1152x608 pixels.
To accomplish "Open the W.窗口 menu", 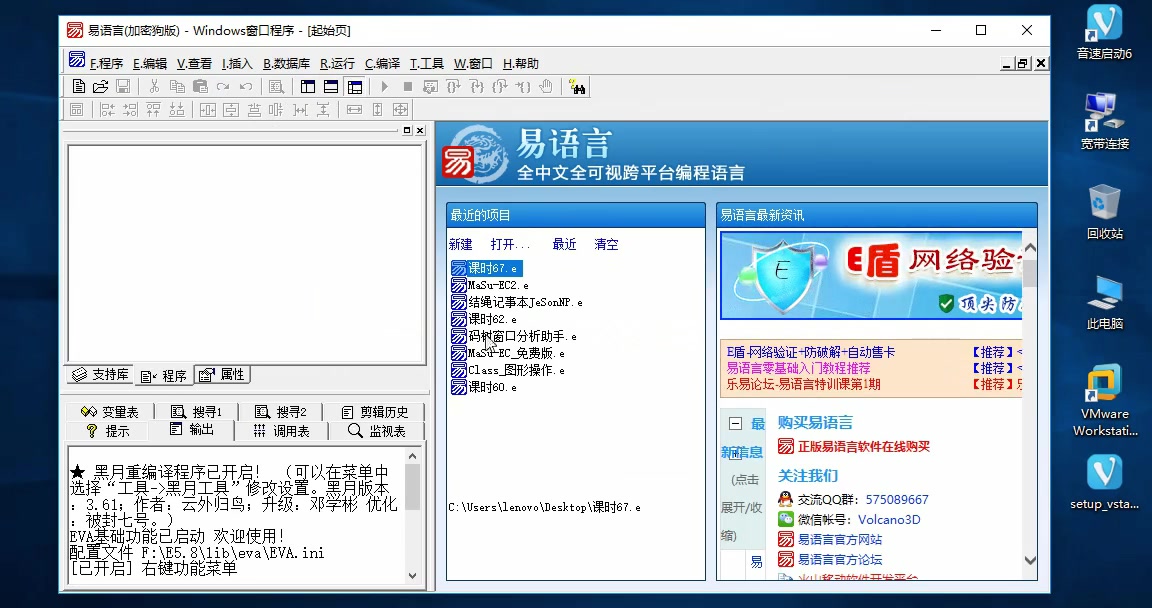I will point(473,64).
